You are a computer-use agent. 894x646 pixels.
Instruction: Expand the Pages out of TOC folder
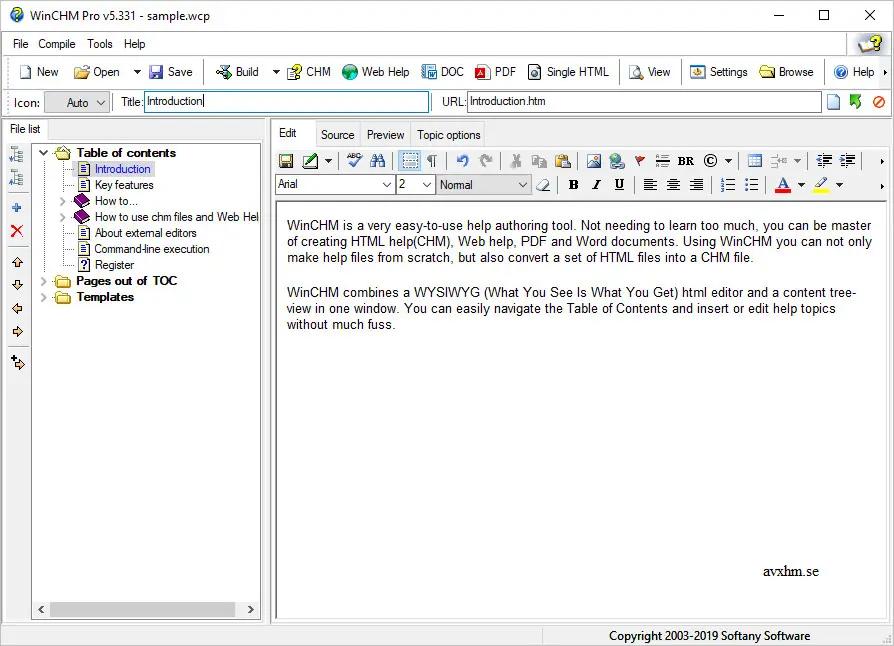[44, 281]
